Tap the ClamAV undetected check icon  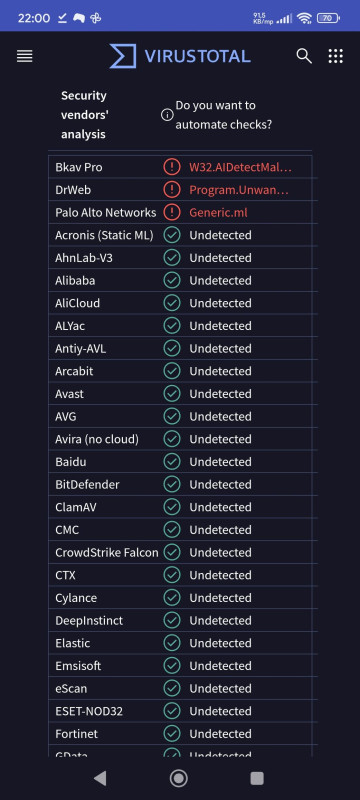[x=172, y=507]
